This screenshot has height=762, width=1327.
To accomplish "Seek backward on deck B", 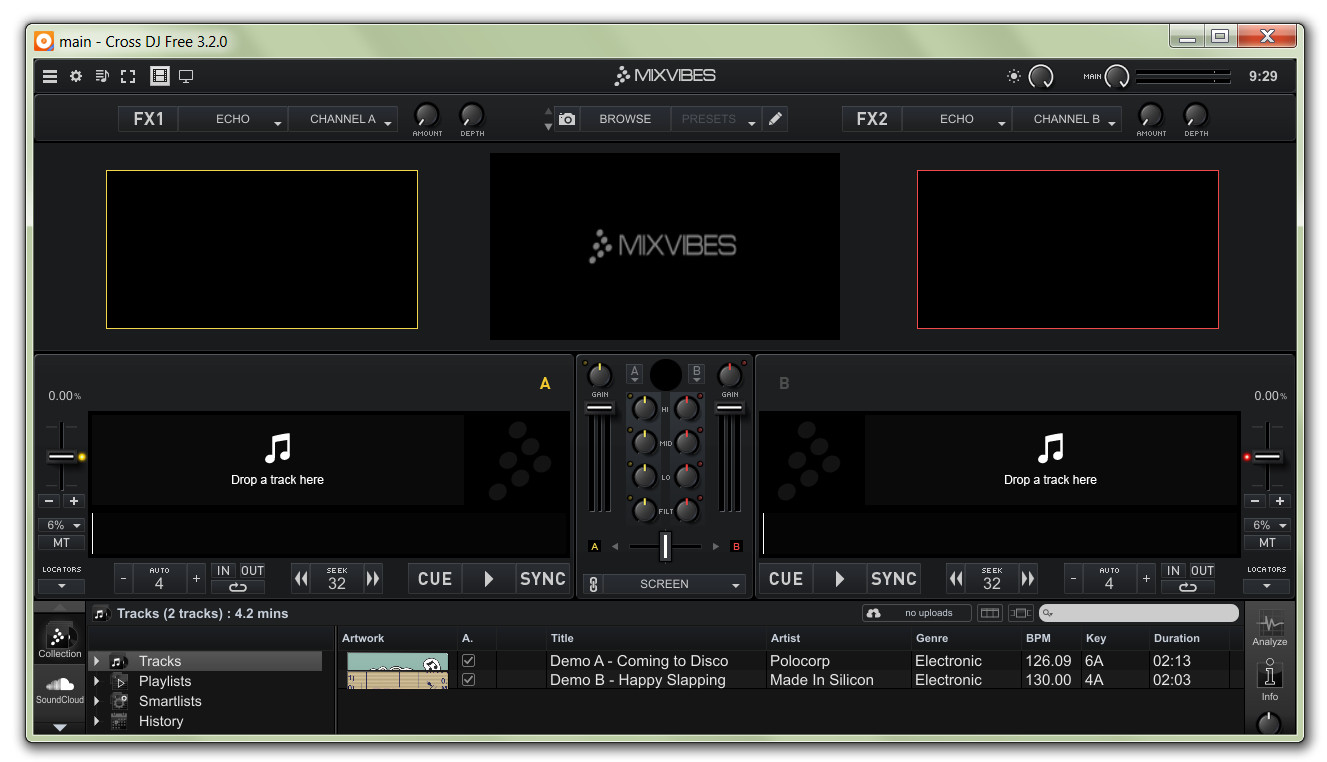I will pos(956,579).
